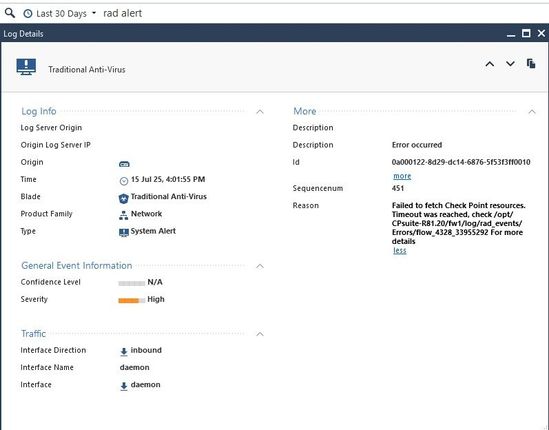Select the Sequencenum value 451
Screen dimensions: 549x430
point(398,188)
